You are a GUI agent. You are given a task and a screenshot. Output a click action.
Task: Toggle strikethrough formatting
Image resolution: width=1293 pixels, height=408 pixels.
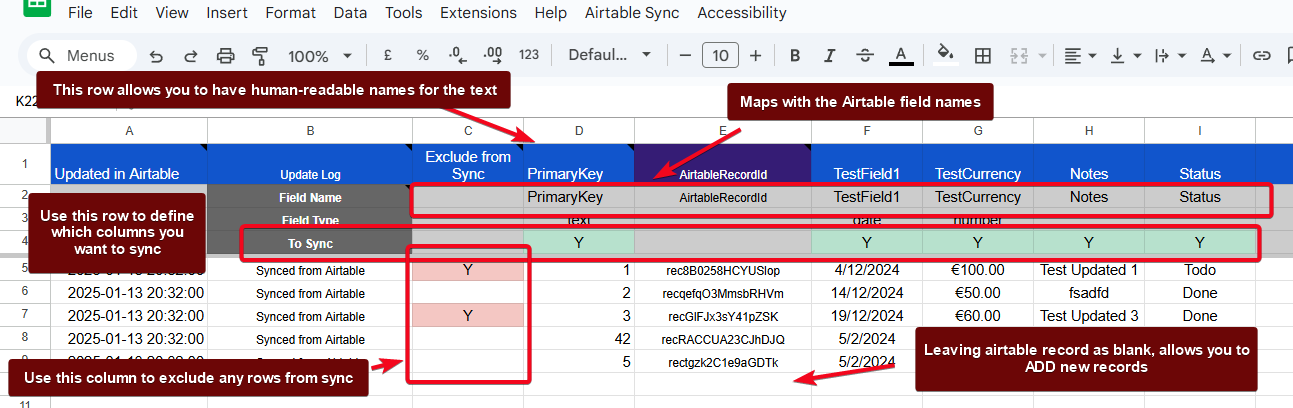[x=865, y=56]
